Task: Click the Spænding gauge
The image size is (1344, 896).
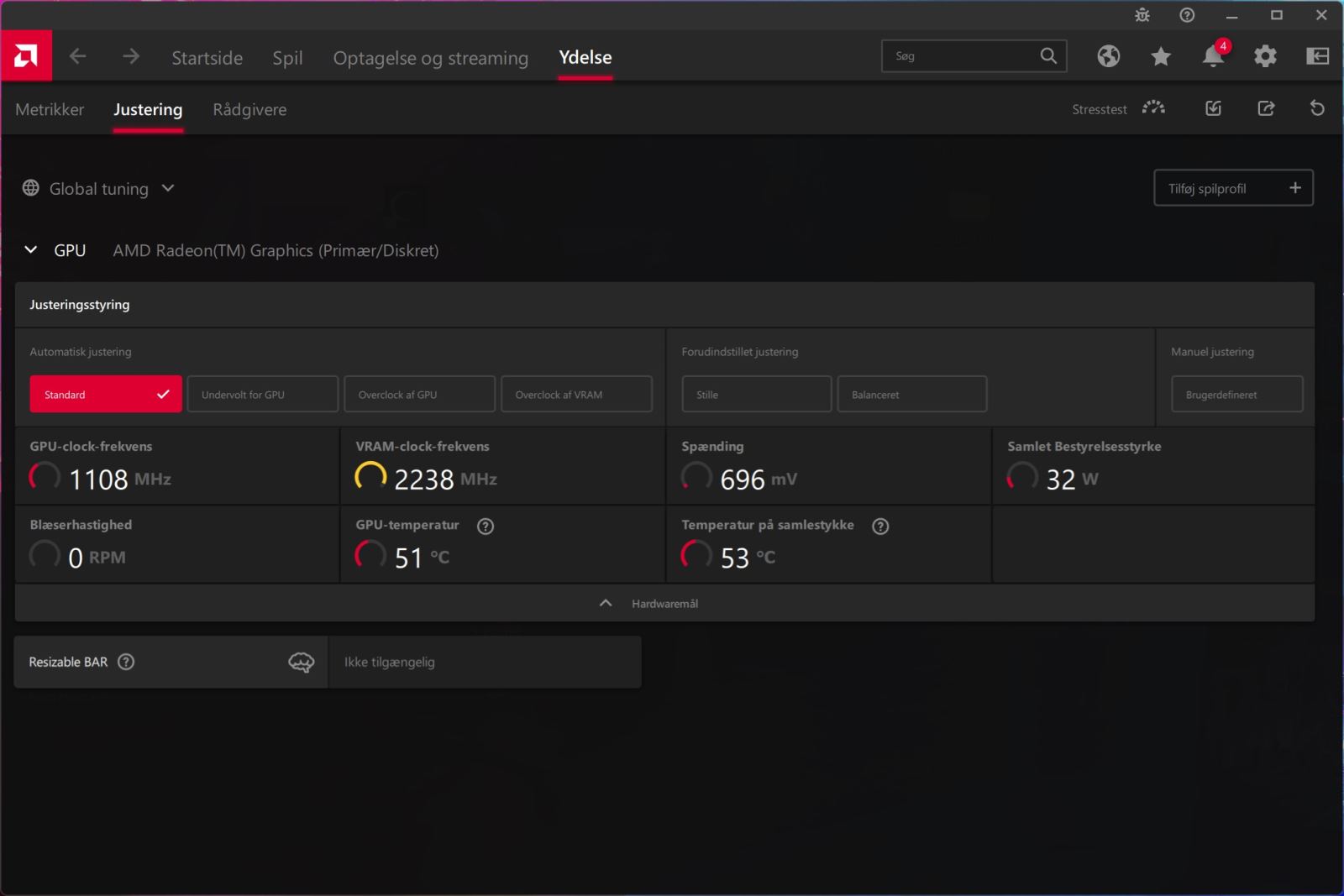Action: [x=696, y=477]
